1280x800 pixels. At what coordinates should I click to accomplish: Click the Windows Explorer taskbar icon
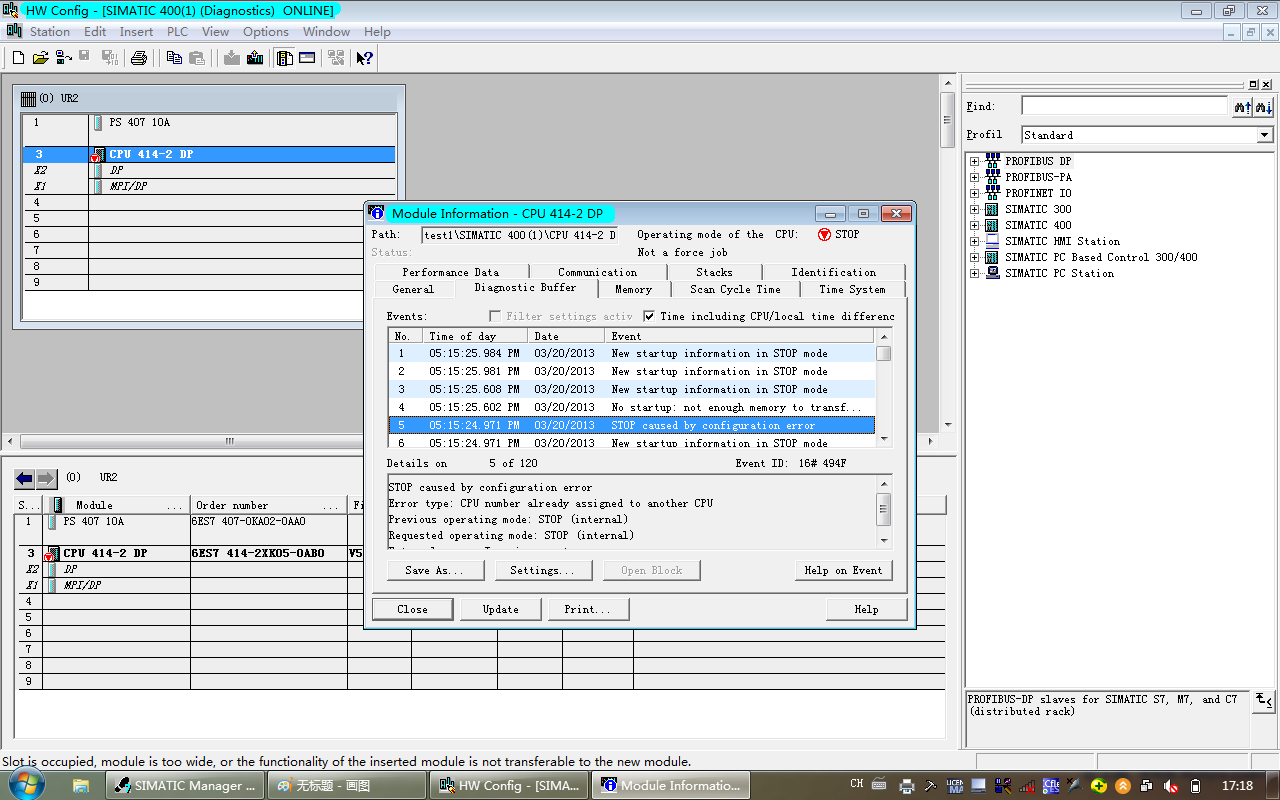point(81,785)
